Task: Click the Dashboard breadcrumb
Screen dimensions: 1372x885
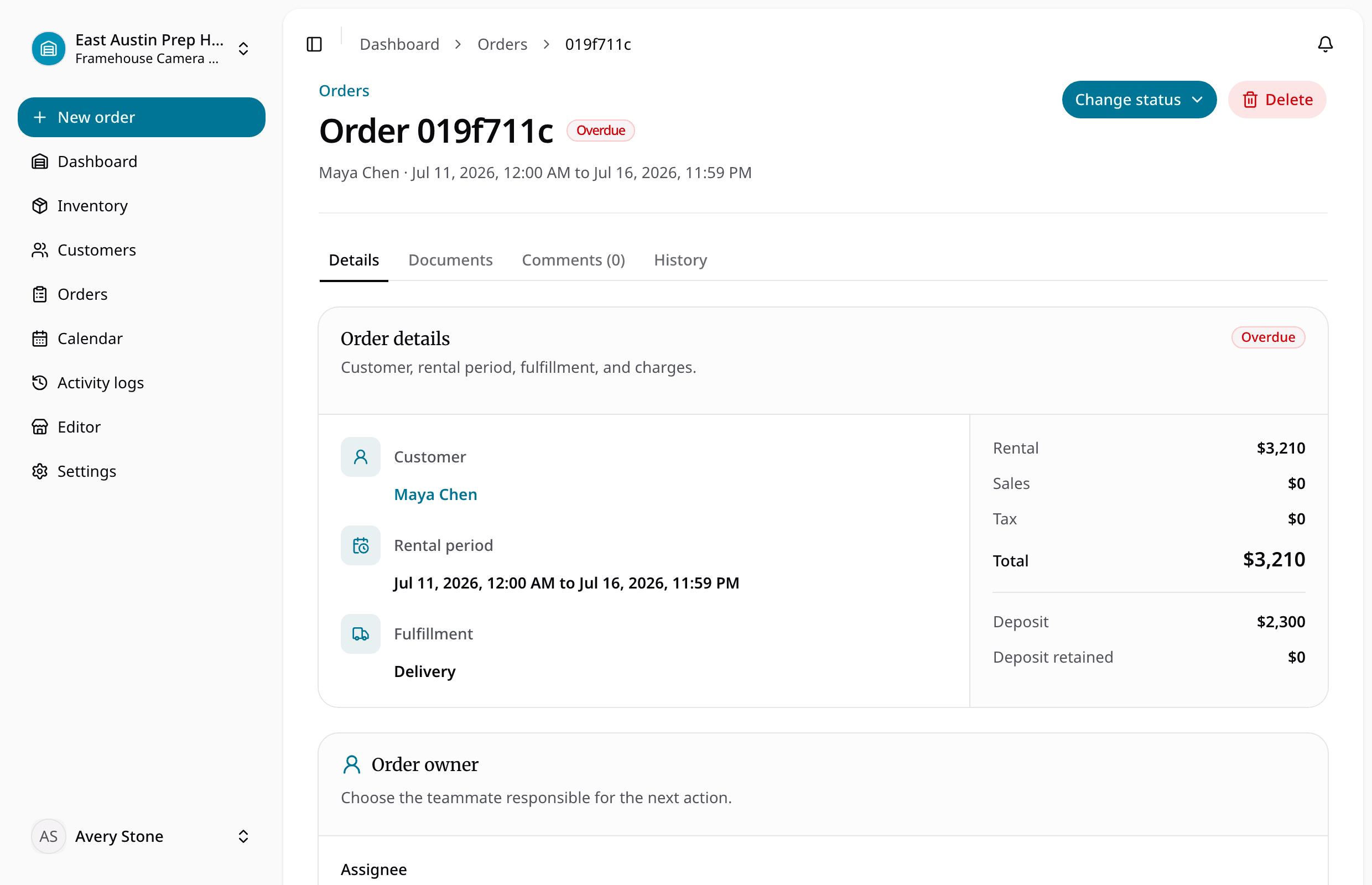Action: click(x=399, y=44)
